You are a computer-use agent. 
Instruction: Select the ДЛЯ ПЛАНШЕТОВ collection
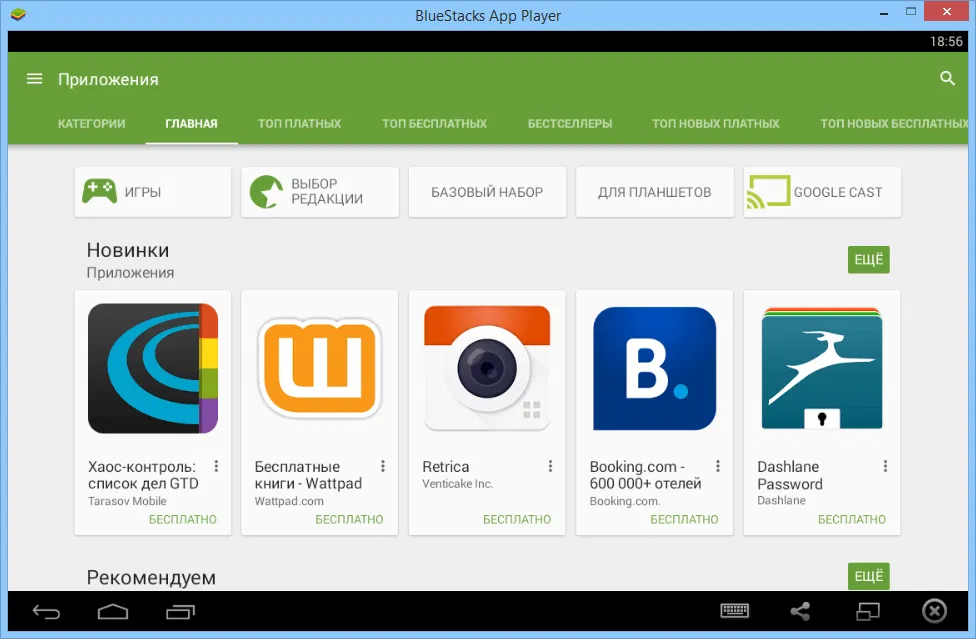point(654,191)
